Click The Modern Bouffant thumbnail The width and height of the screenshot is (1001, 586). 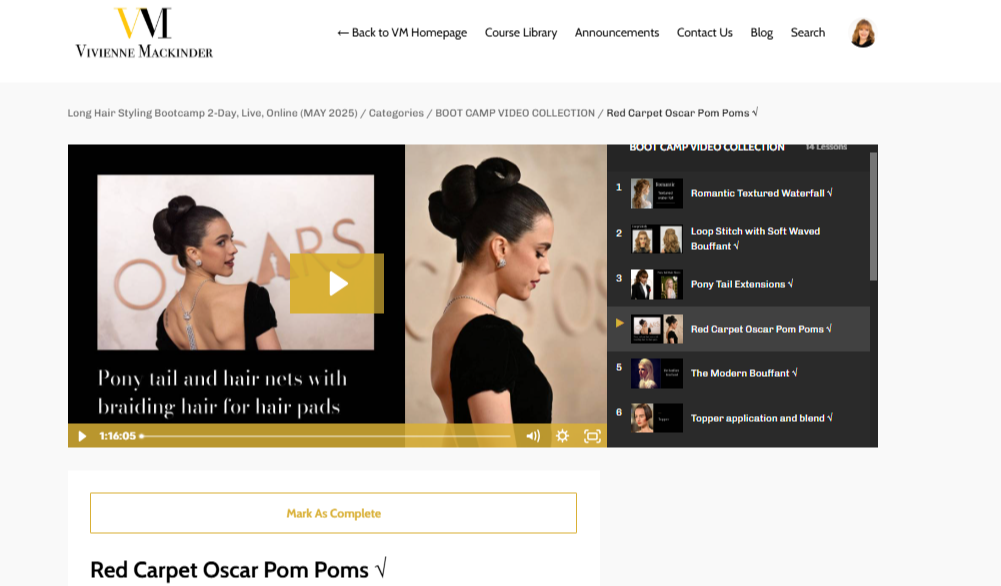click(657, 373)
